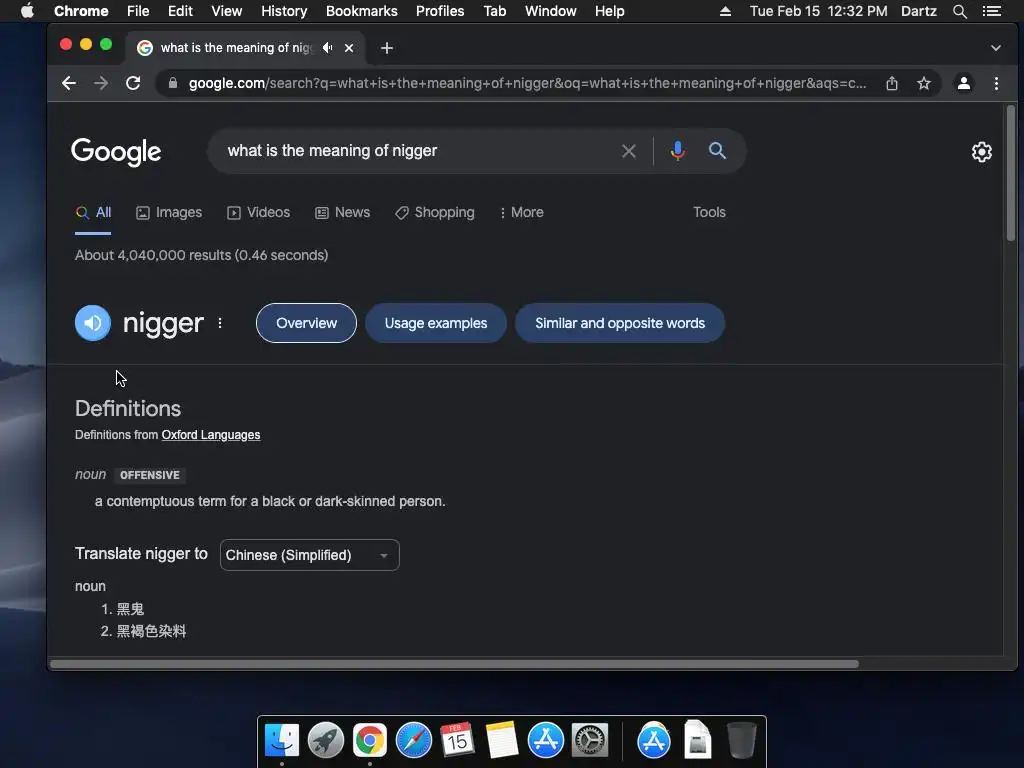Open Chrome three-dot menu
The image size is (1024, 768).
click(996, 83)
